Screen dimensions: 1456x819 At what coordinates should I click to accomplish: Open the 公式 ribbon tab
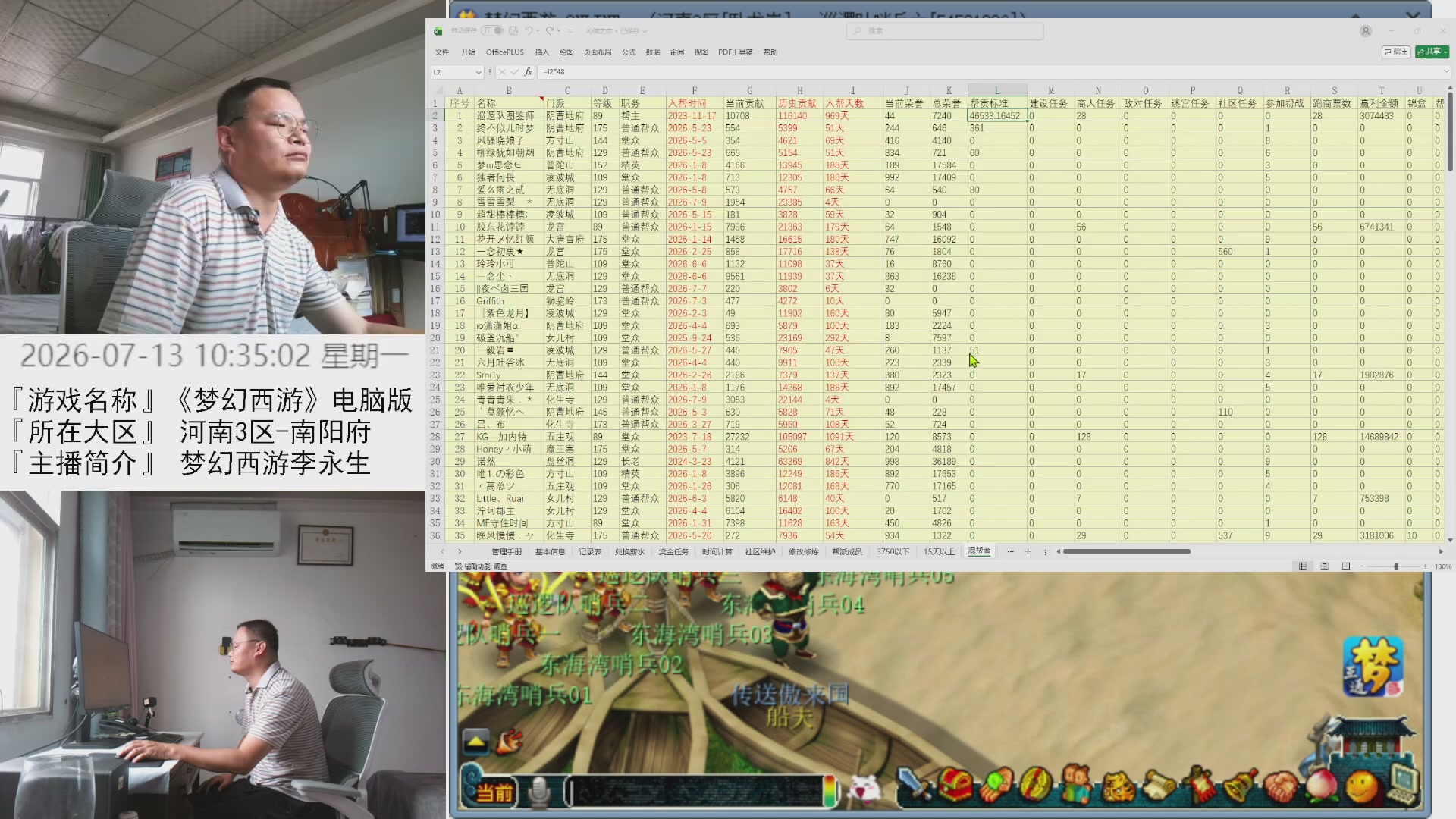point(629,52)
